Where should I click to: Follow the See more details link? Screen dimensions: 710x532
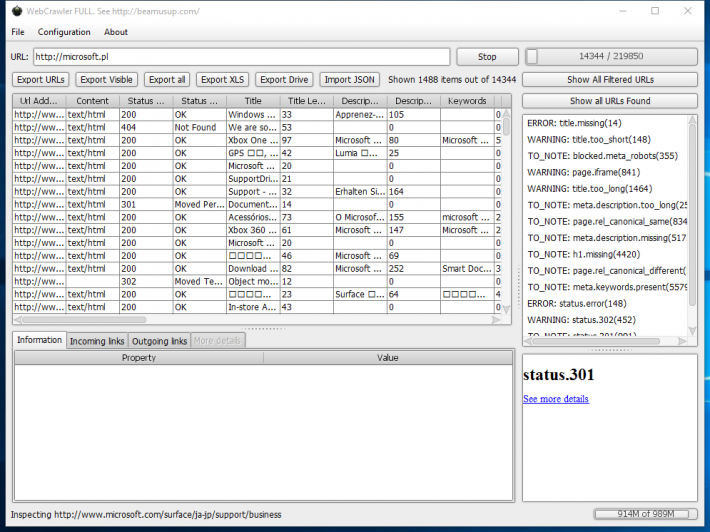[556, 399]
